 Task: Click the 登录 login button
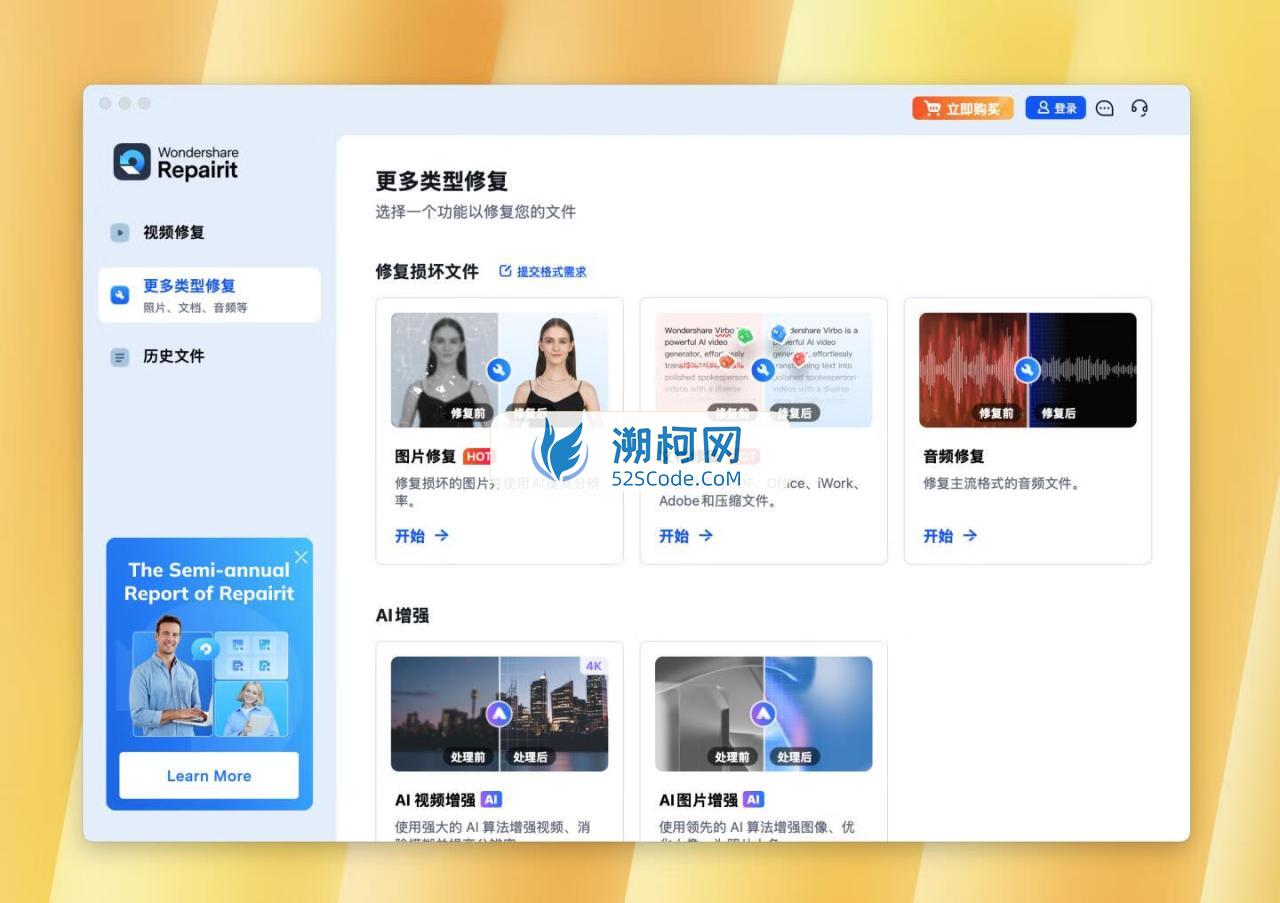tap(1055, 108)
